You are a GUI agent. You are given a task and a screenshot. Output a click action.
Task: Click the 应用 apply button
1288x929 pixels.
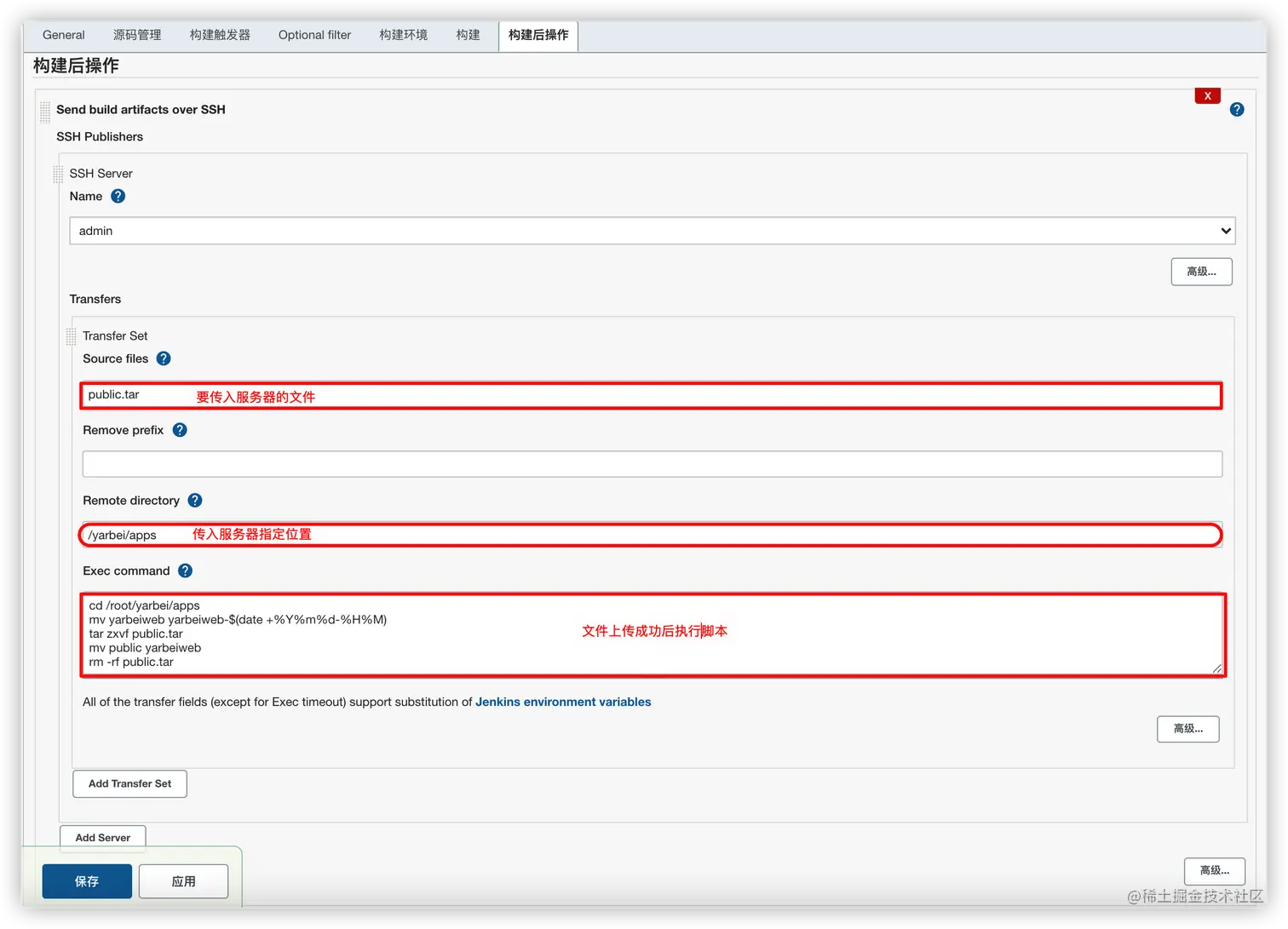point(183,881)
